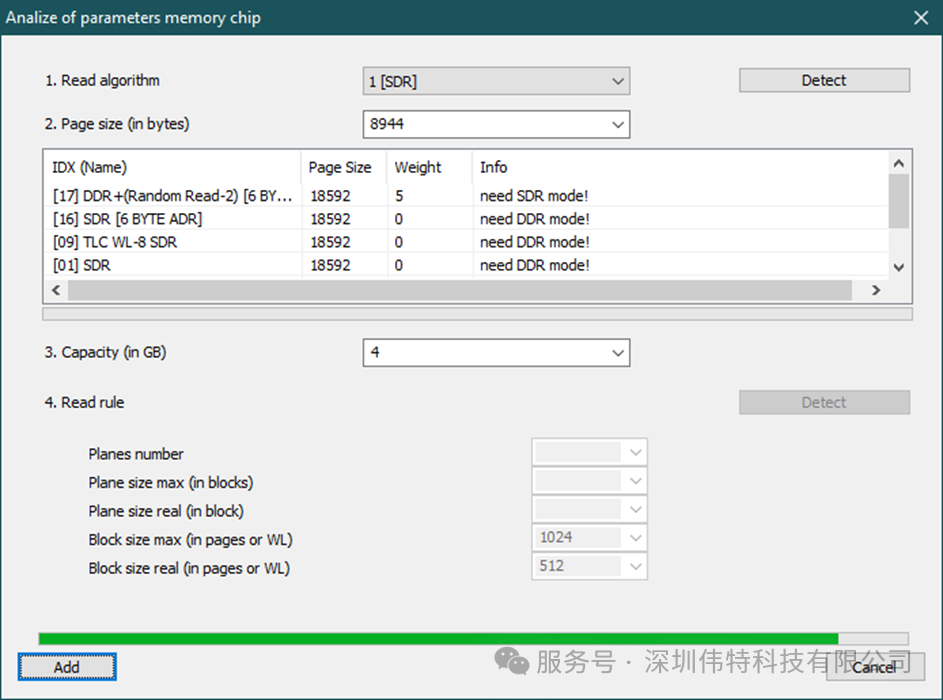943x700 pixels.
Task: Select the [17] DDR+(Random Read-2) row
Action: (x=172, y=196)
